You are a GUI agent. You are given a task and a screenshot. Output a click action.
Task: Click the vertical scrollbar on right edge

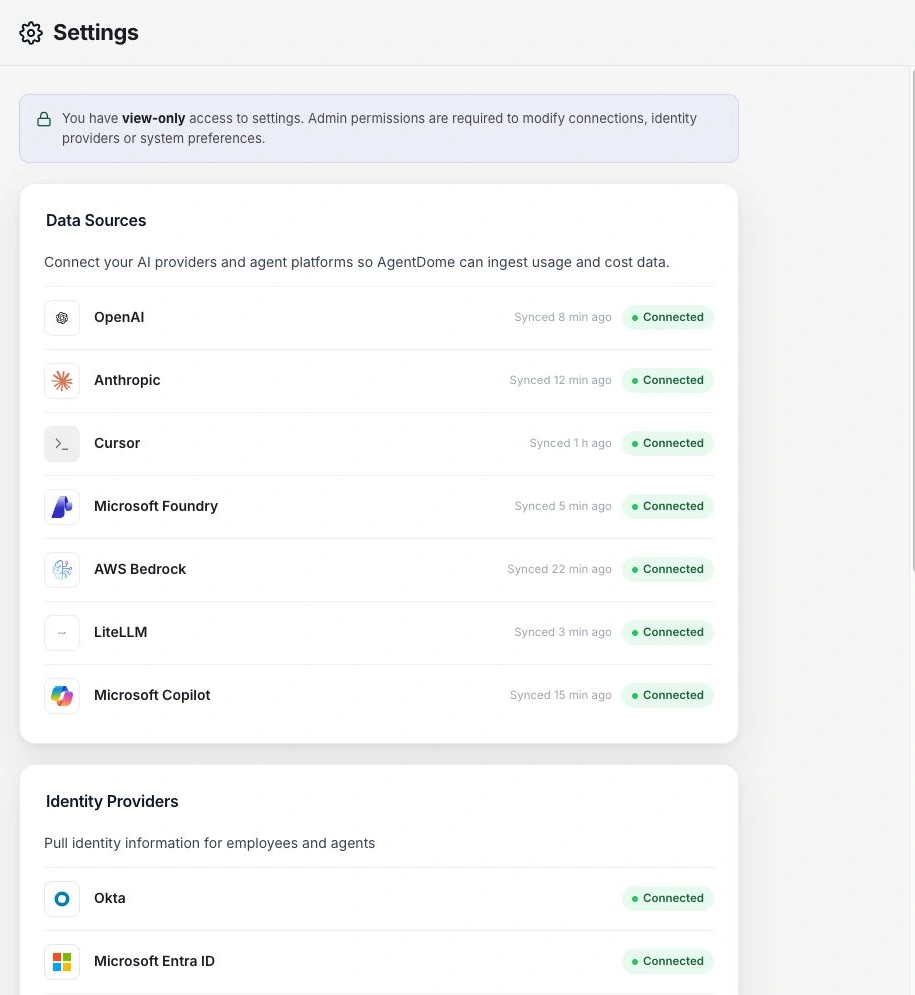click(912, 320)
